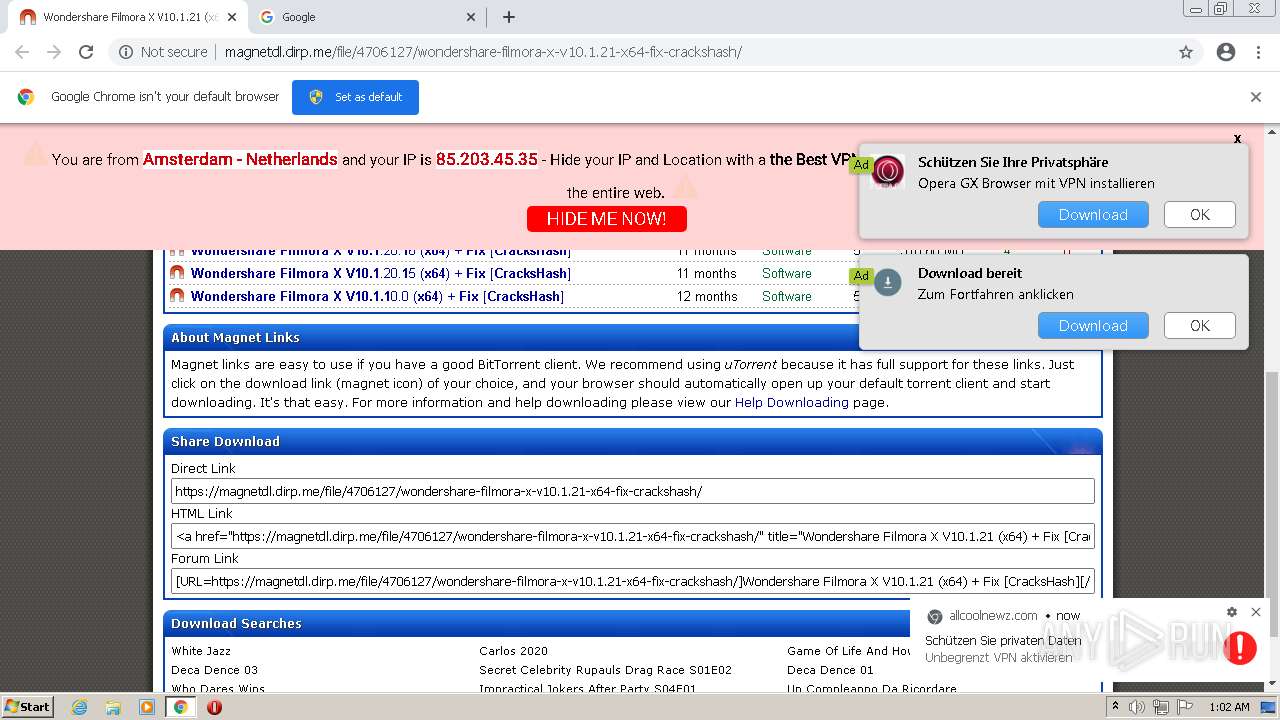Click the address bar URL

[483, 52]
